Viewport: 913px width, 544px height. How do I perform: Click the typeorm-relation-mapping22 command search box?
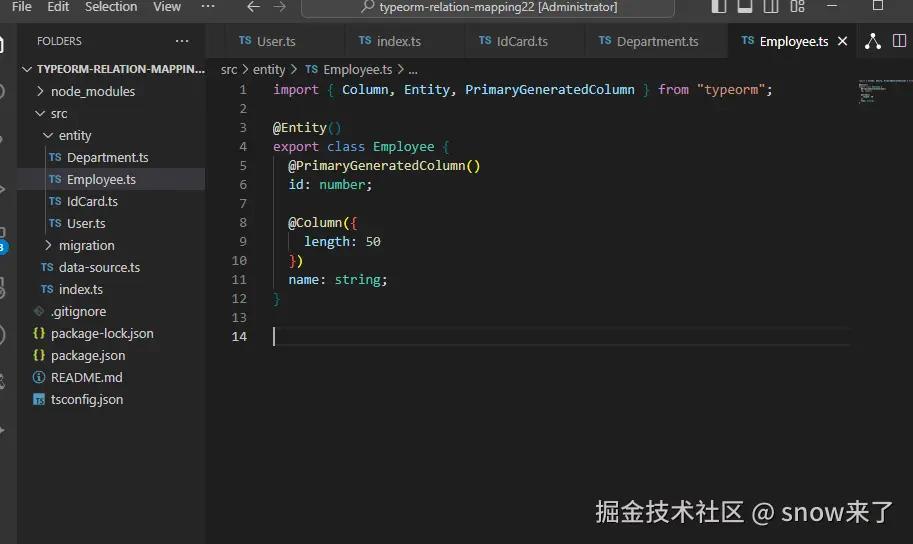tap(488, 8)
